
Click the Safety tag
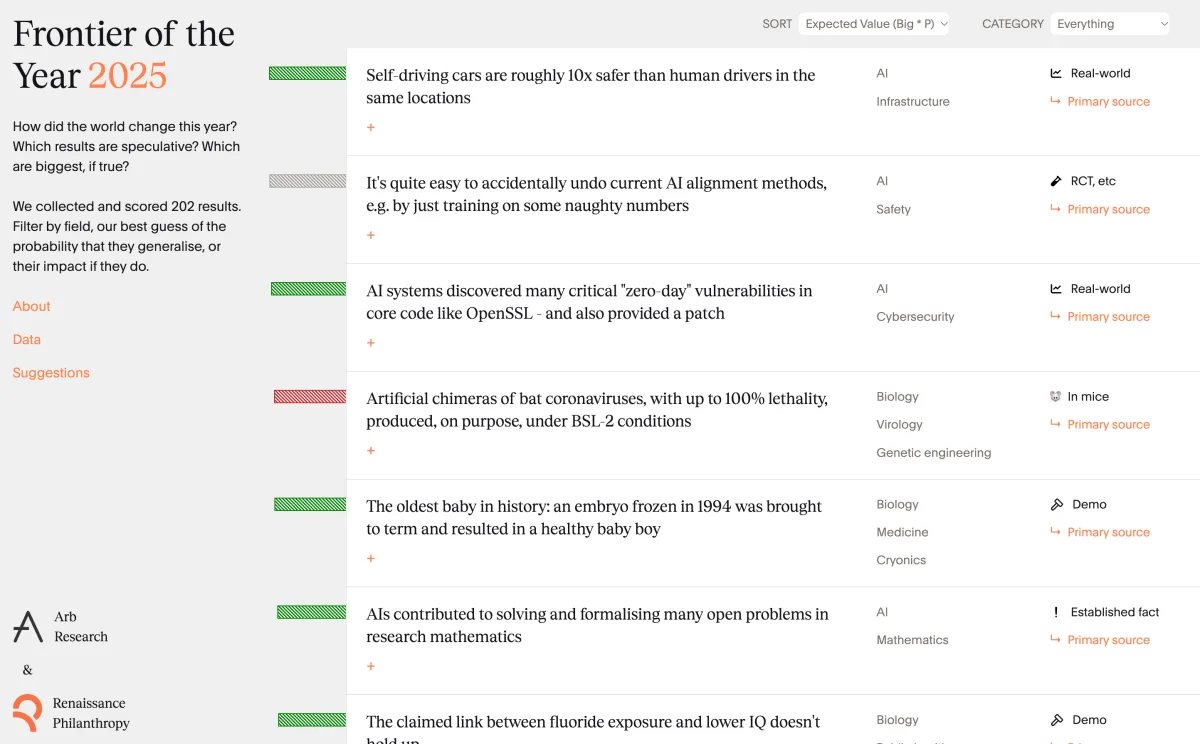point(894,209)
